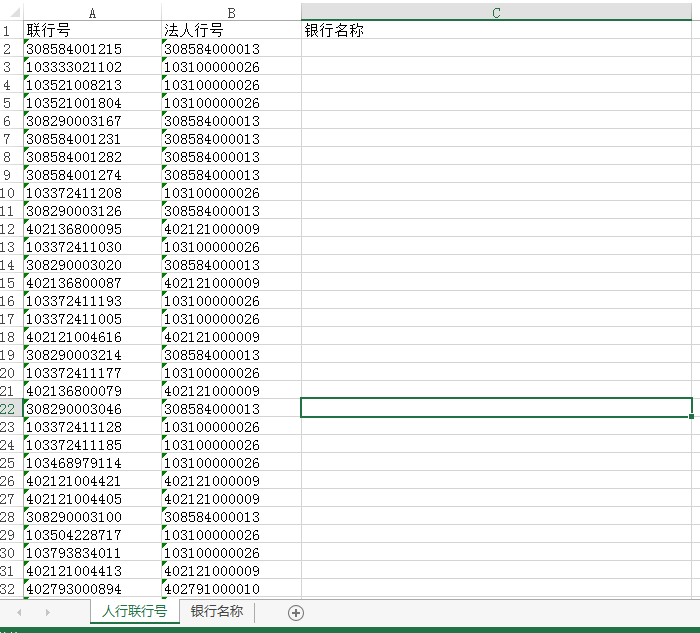Viewport: 700px width, 633px height.
Task: Click cell containing 103504228717
Action: (92, 535)
